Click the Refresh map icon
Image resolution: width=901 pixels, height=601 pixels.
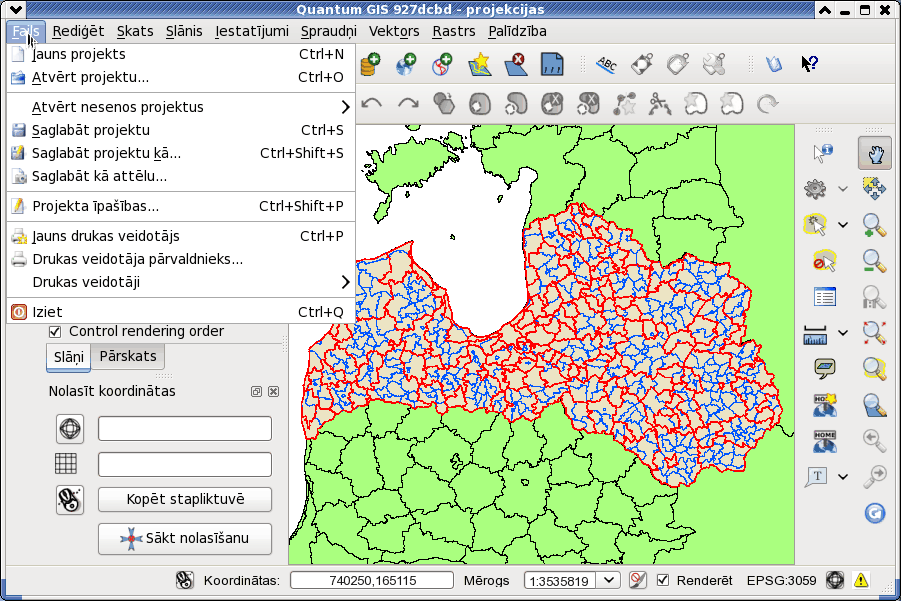click(875, 513)
